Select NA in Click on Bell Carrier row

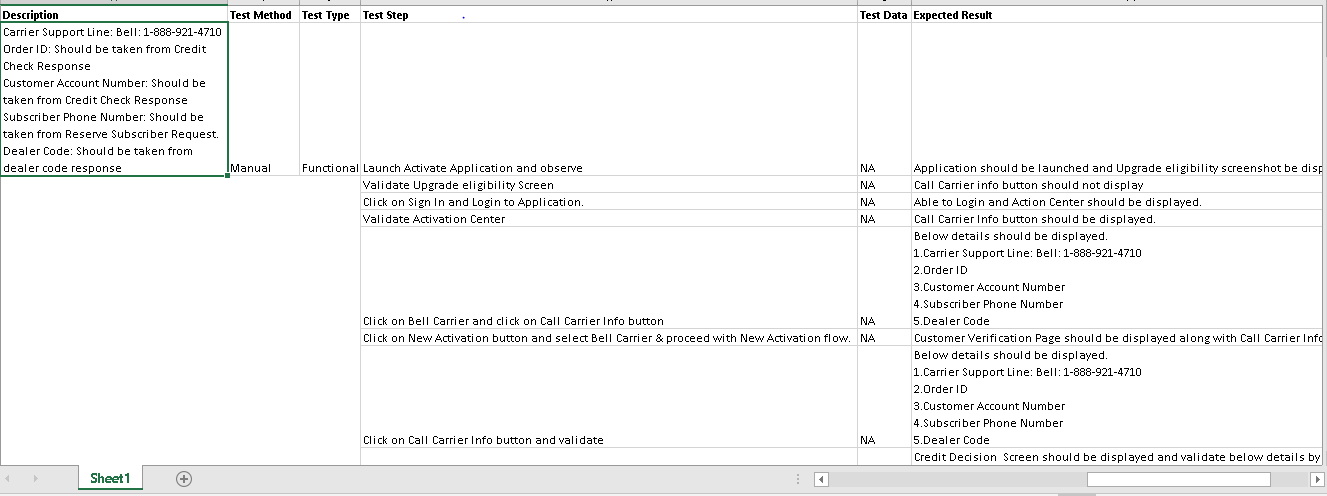884,279
